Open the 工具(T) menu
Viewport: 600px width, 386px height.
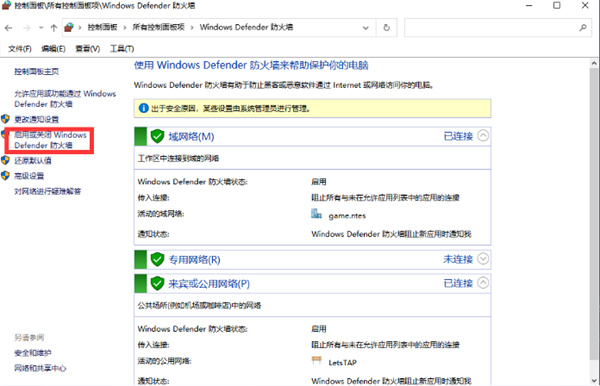coord(122,49)
